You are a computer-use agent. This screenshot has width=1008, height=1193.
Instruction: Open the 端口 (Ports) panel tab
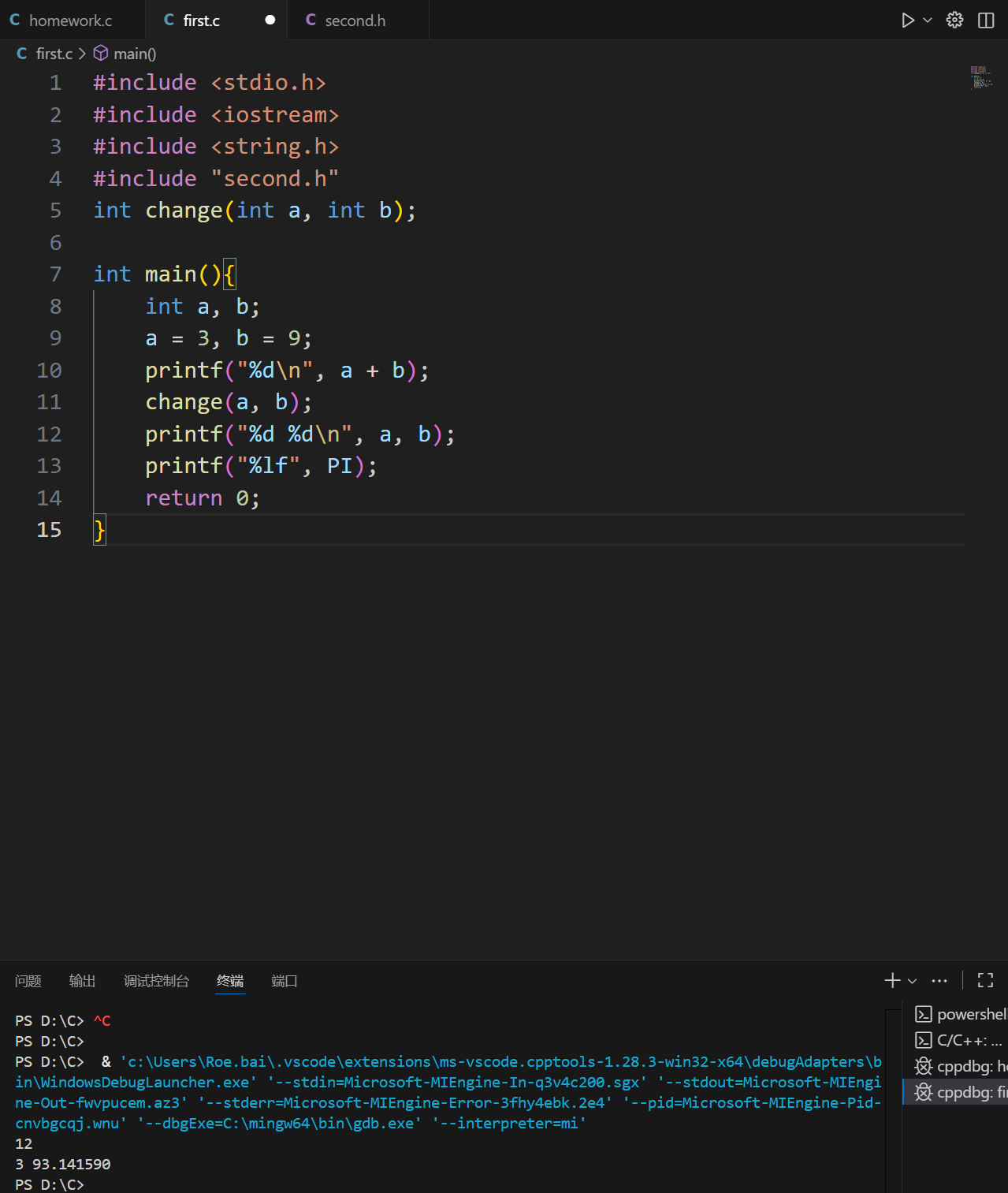pyautogui.click(x=285, y=981)
